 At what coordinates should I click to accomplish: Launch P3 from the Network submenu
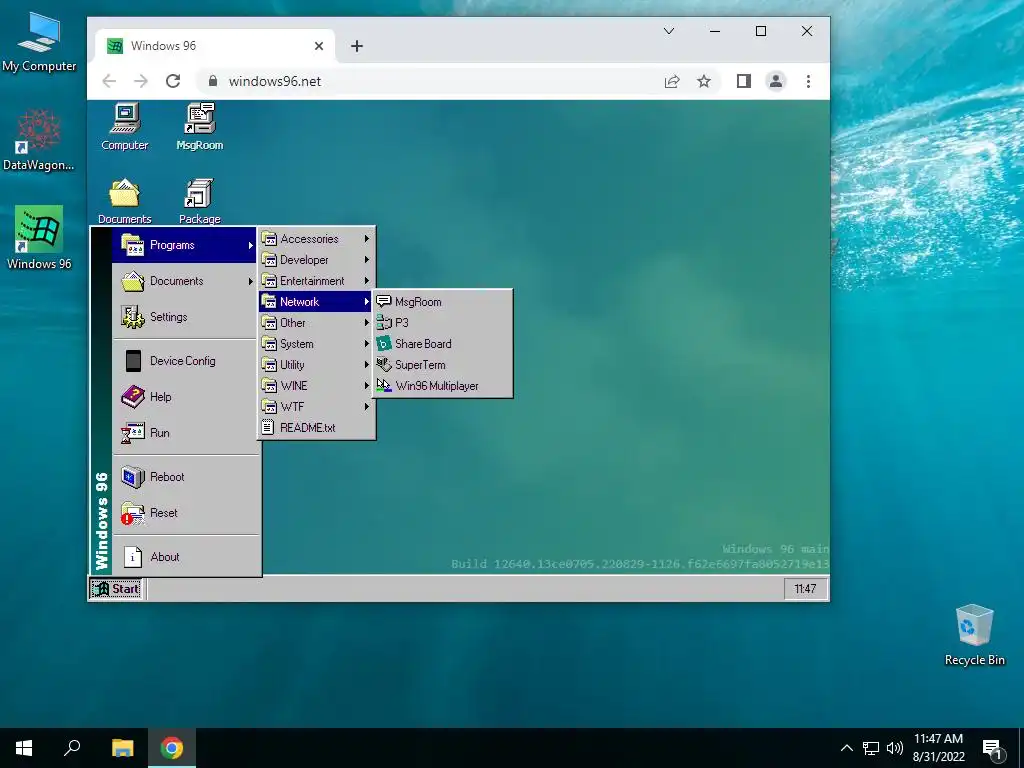pyautogui.click(x=442, y=323)
